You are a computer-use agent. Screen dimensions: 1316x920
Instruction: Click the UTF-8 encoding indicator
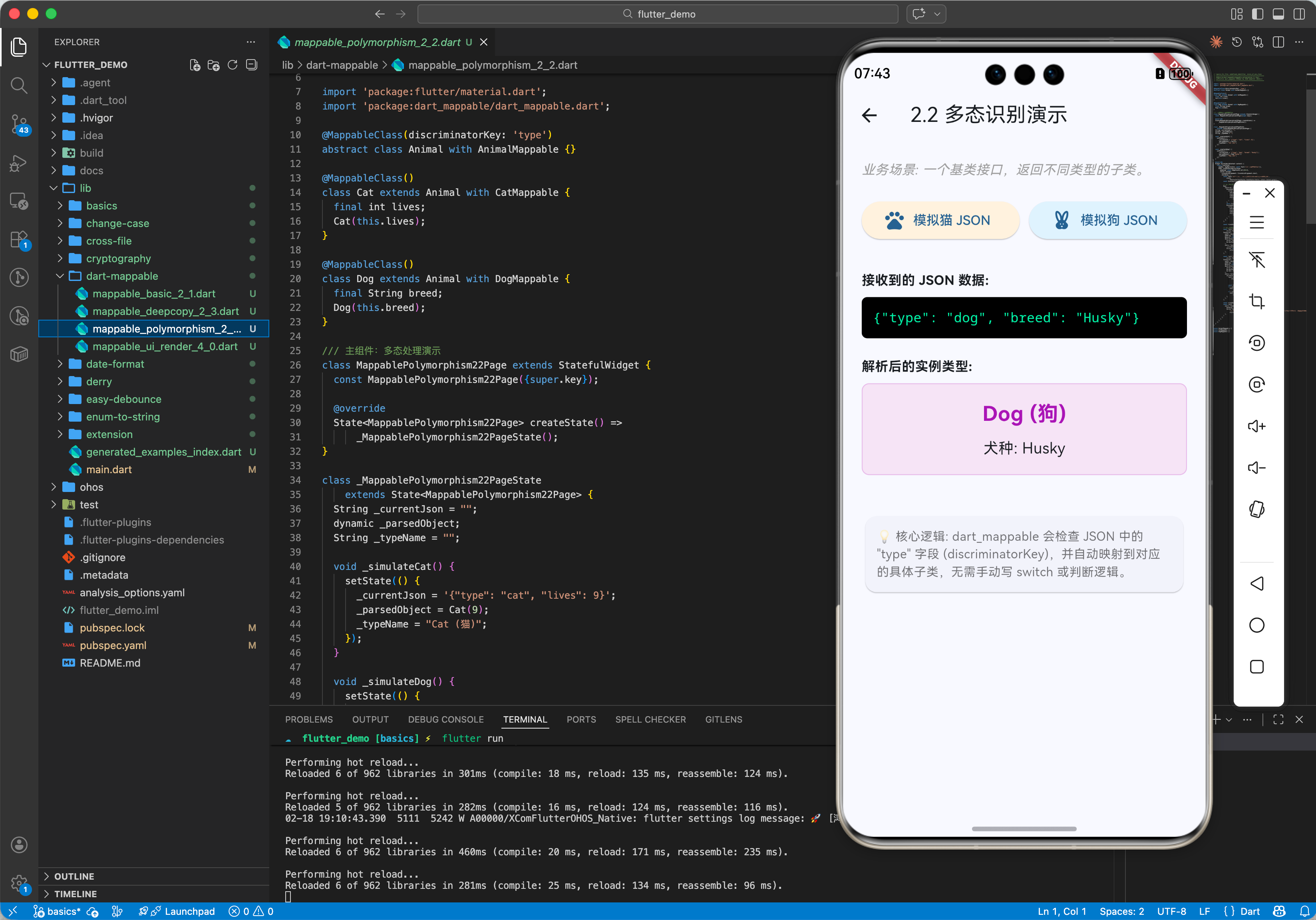tap(1171, 911)
